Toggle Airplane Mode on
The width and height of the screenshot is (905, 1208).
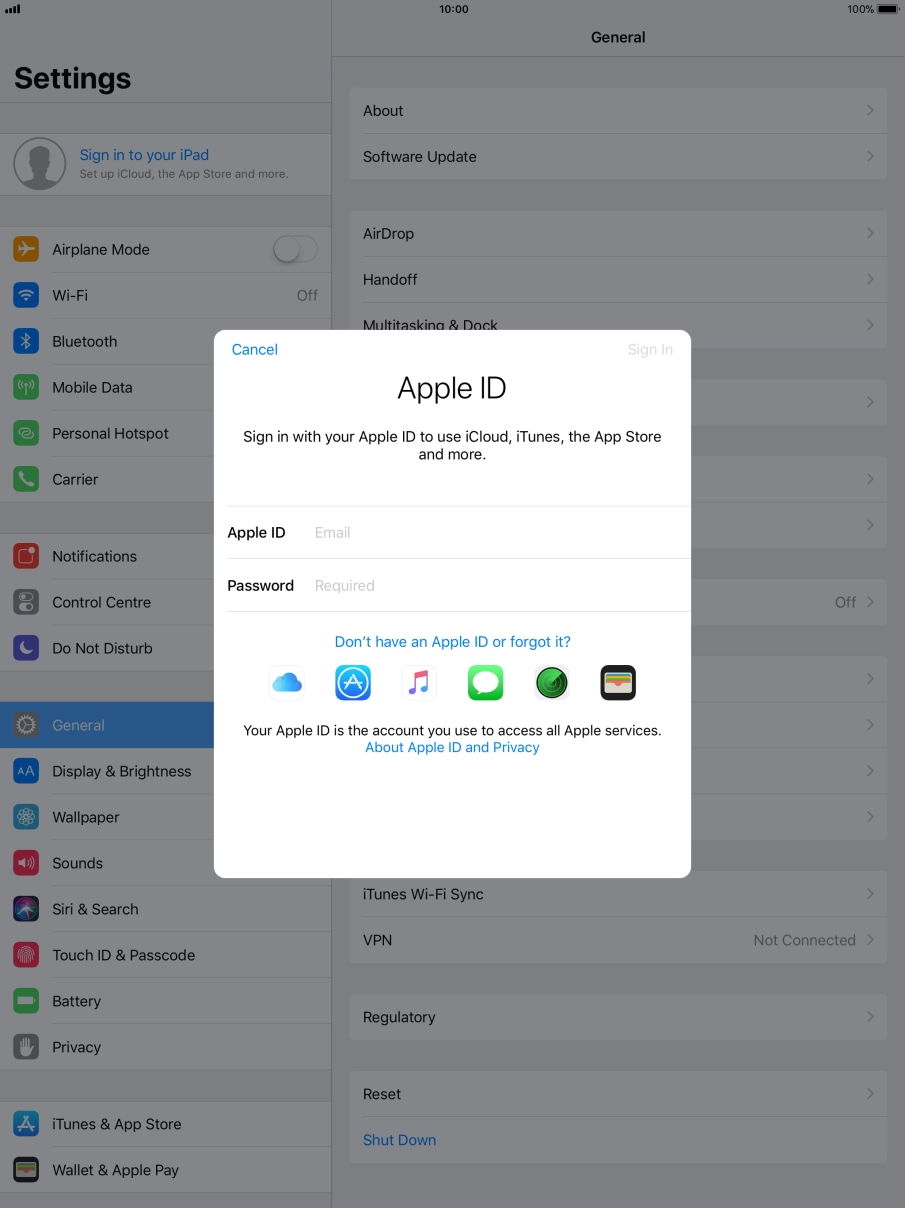point(295,249)
